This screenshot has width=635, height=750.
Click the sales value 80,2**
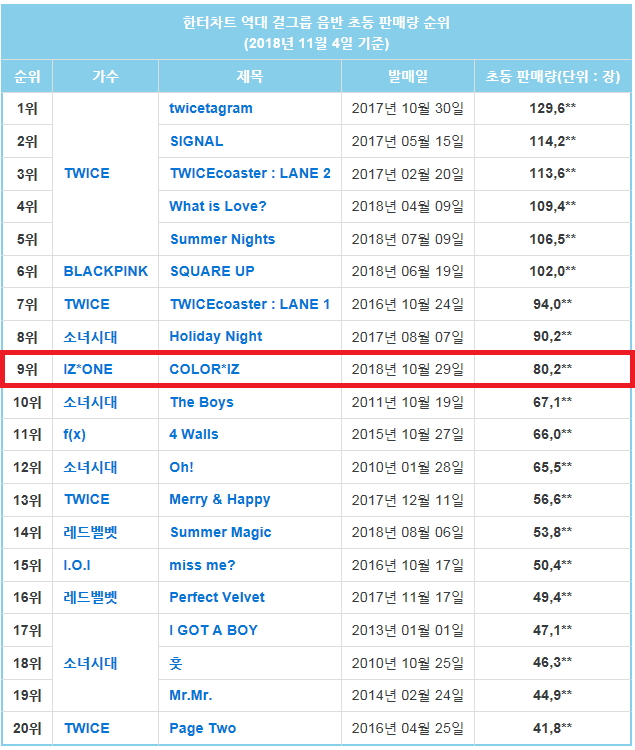553,369
